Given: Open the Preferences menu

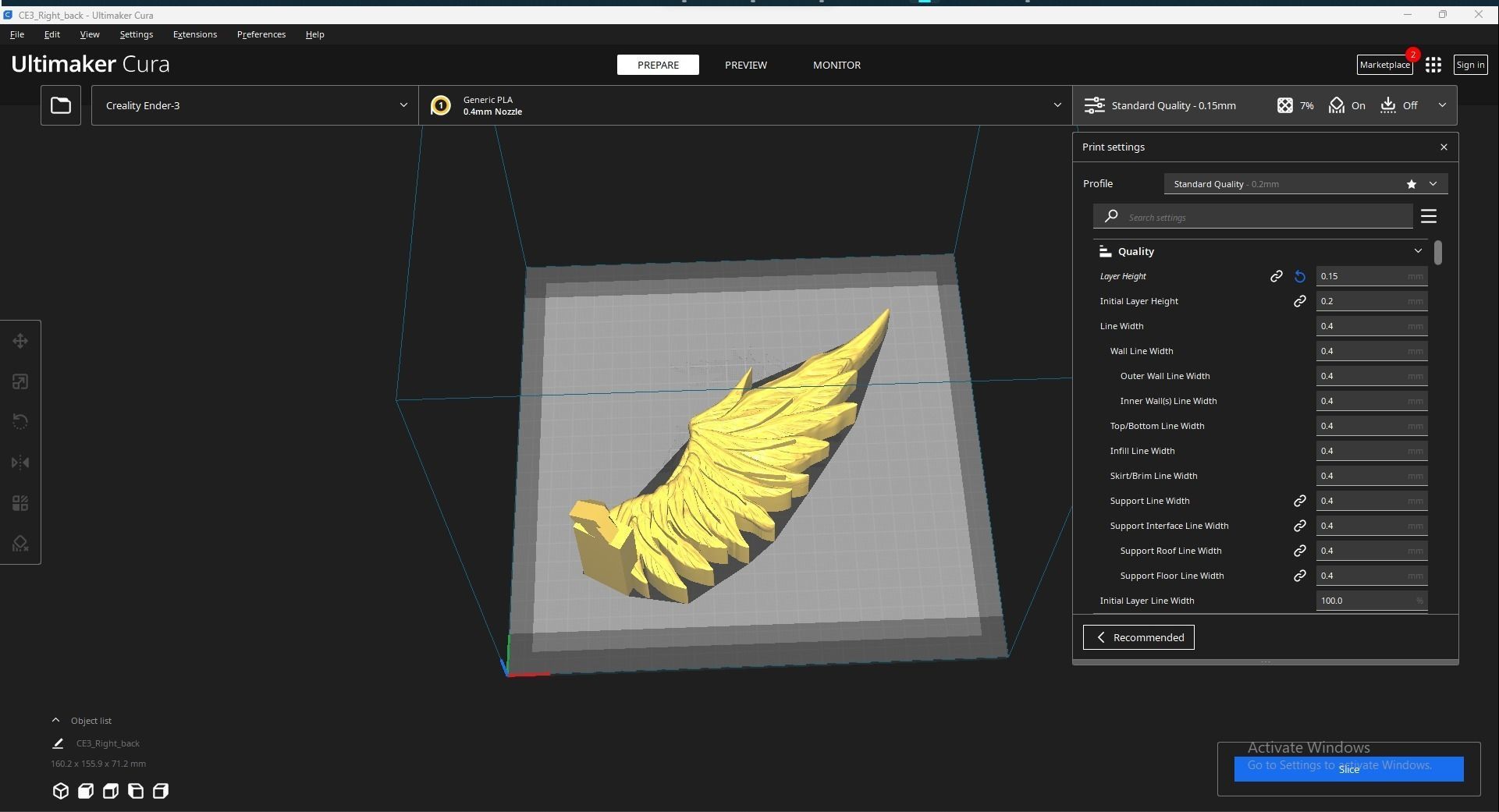Looking at the screenshot, I should [x=261, y=34].
